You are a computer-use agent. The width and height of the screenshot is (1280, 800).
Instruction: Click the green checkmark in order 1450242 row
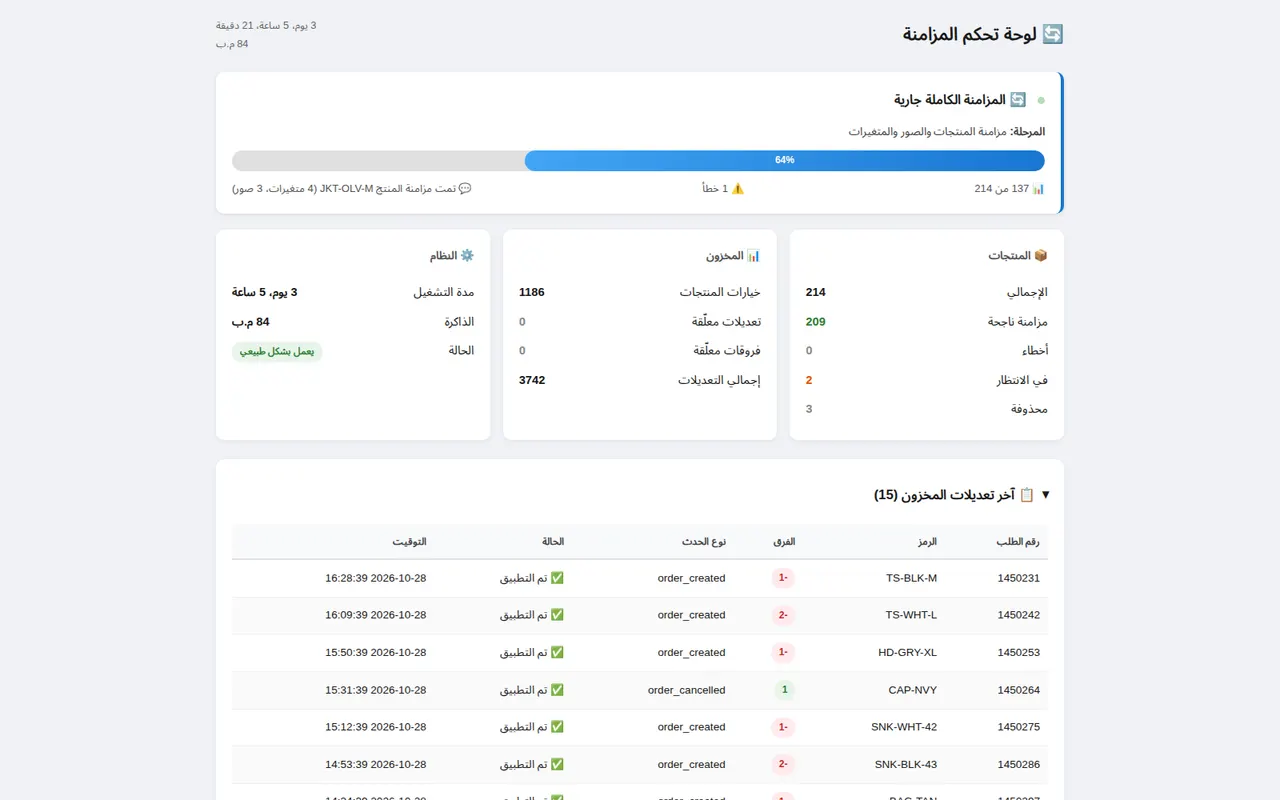557,615
